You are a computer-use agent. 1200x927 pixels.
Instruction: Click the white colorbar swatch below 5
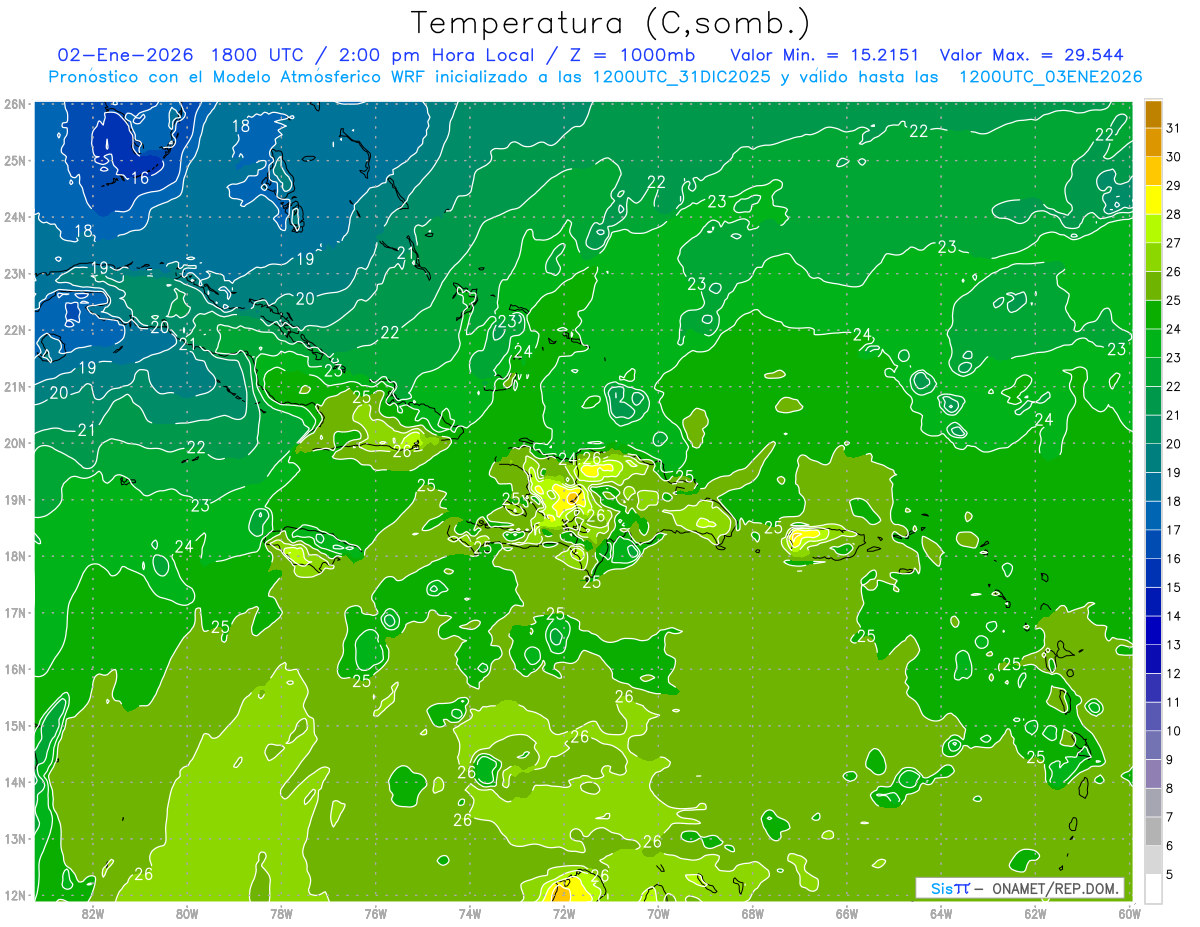[x=1153, y=889]
